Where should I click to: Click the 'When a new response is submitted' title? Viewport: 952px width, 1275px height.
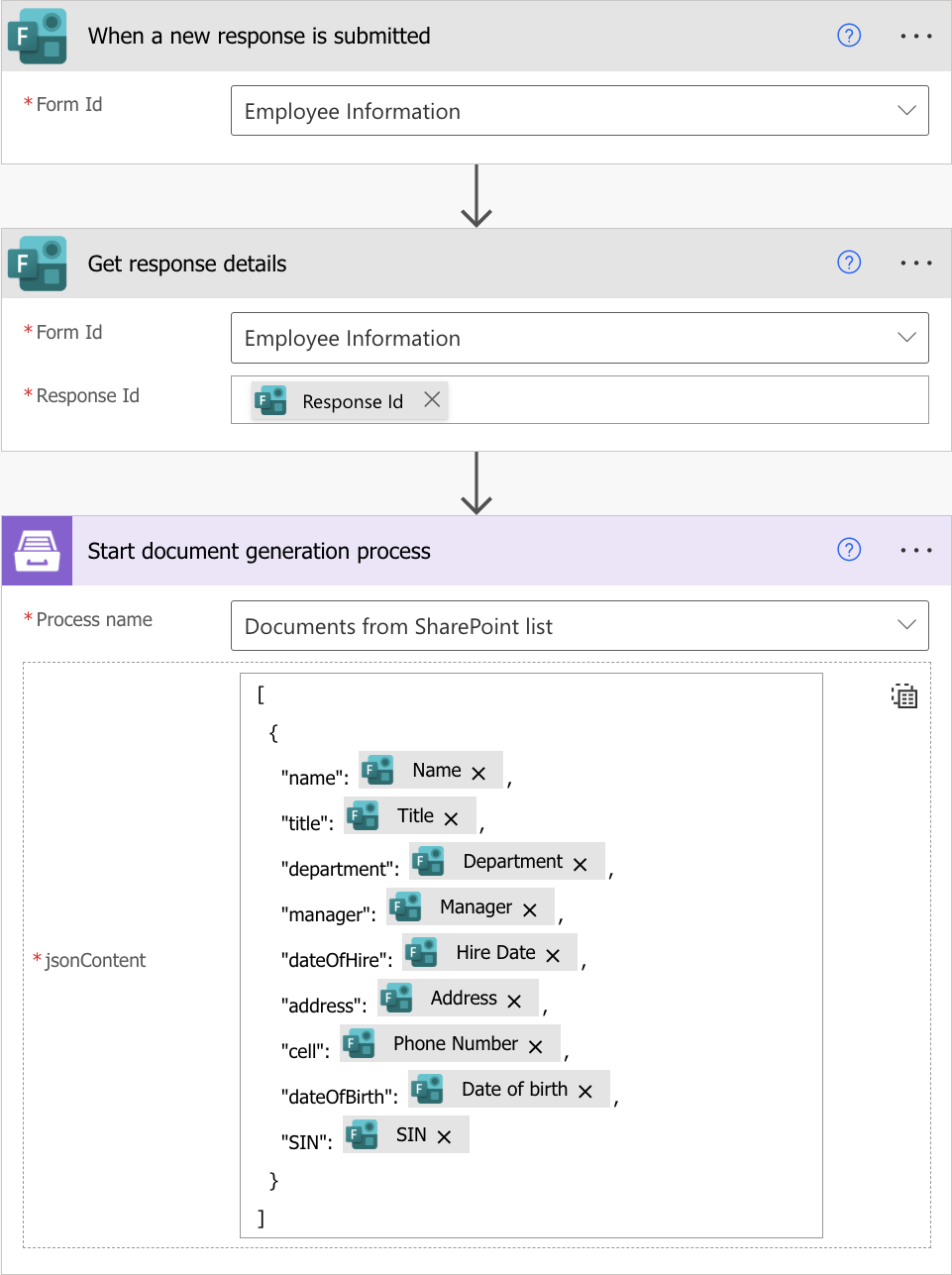(259, 36)
